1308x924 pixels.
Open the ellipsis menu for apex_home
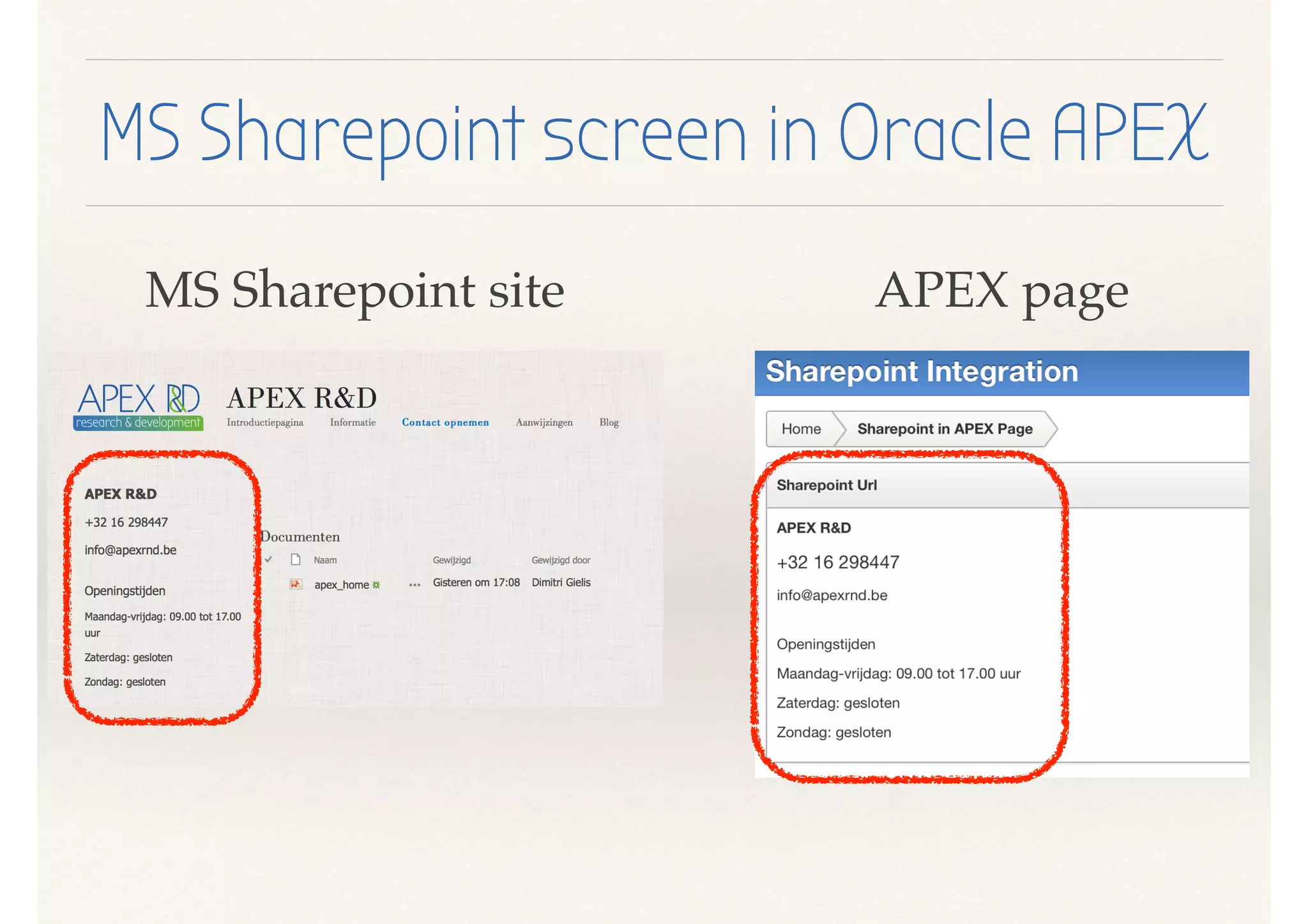414,585
